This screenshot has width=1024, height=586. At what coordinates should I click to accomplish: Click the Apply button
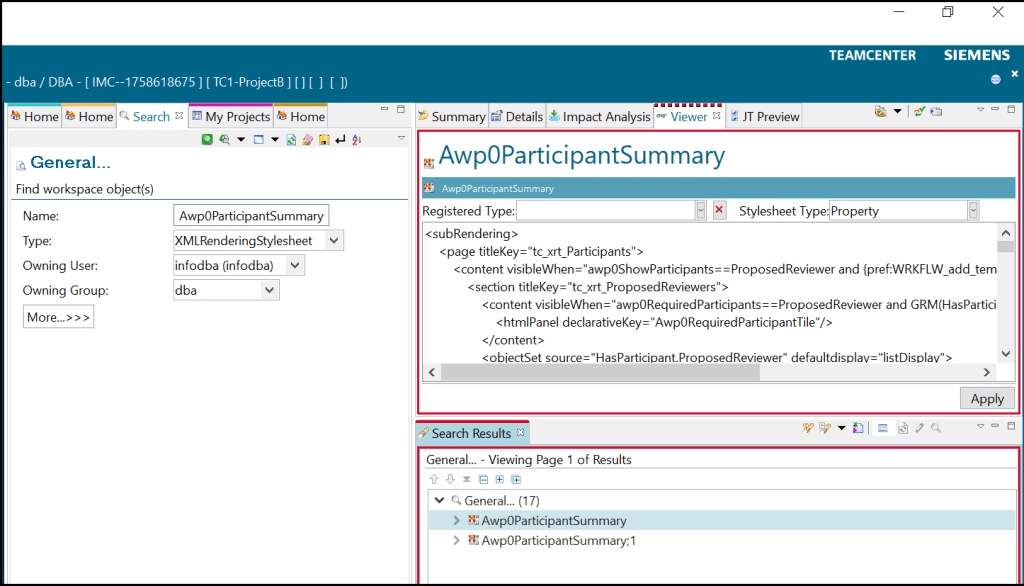(x=987, y=398)
